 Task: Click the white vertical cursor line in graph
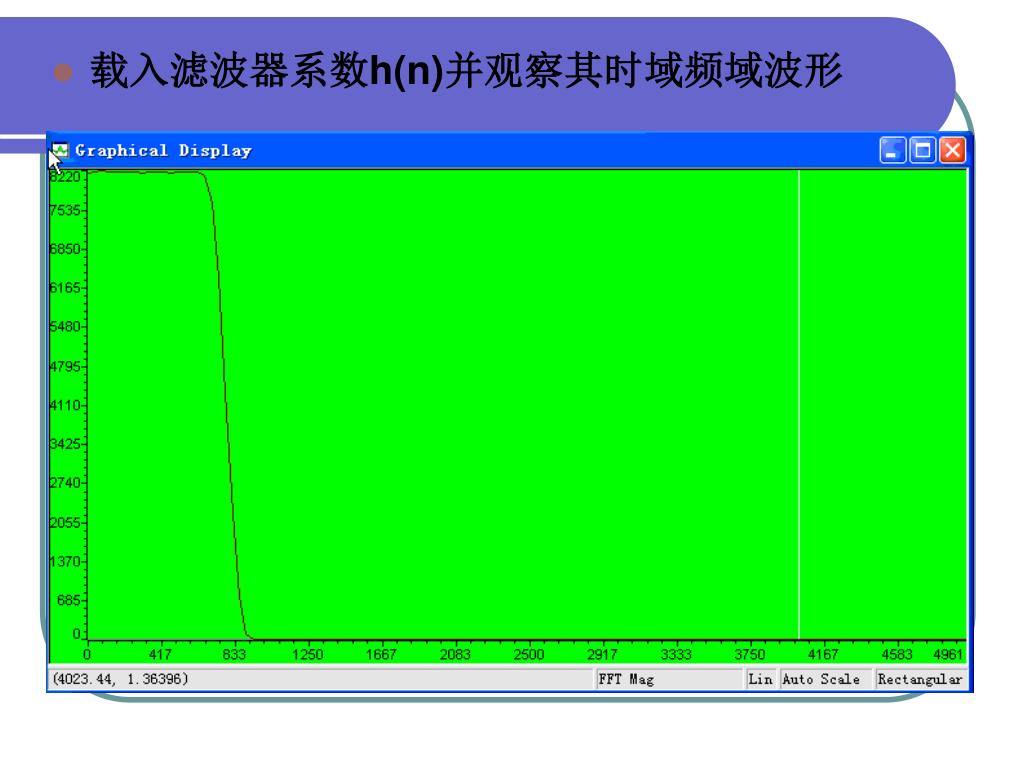[799, 405]
